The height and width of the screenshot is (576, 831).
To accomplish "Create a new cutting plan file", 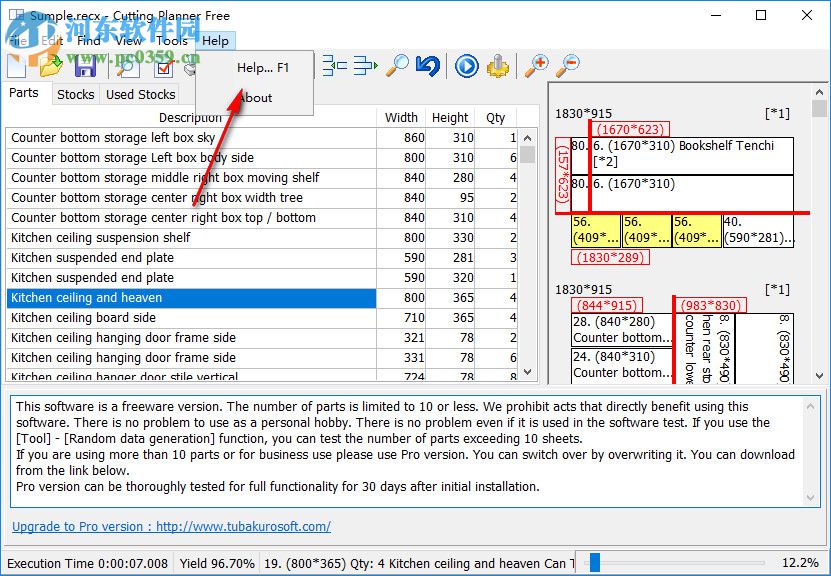I will (x=16, y=66).
